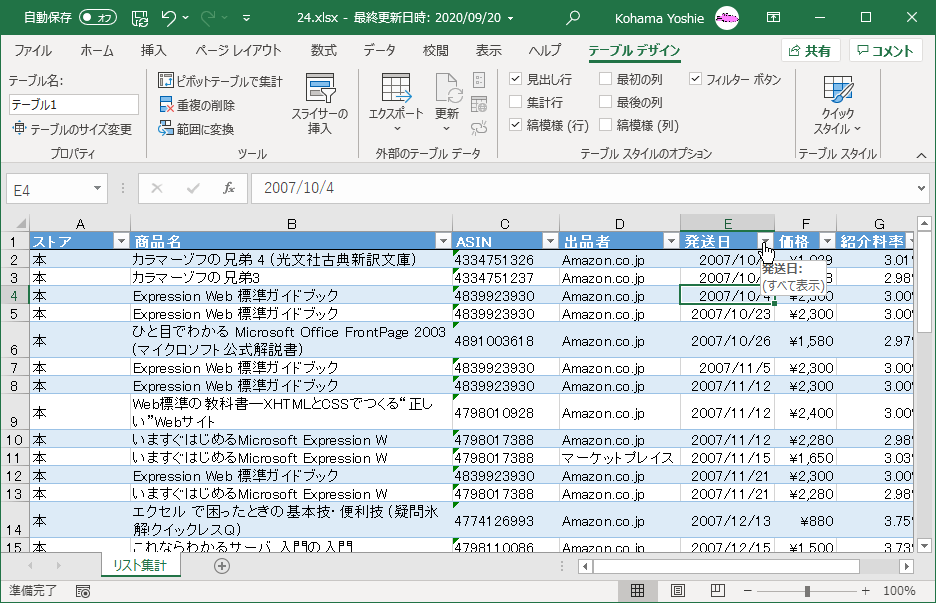Screen dimensions: 936x603
Task: Click 共有 button
Action: coord(811,51)
